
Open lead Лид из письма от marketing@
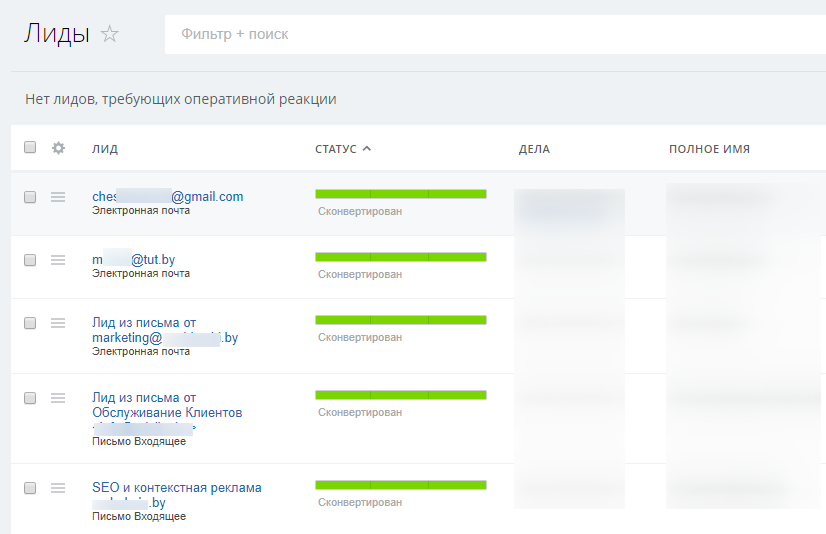(165, 330)
